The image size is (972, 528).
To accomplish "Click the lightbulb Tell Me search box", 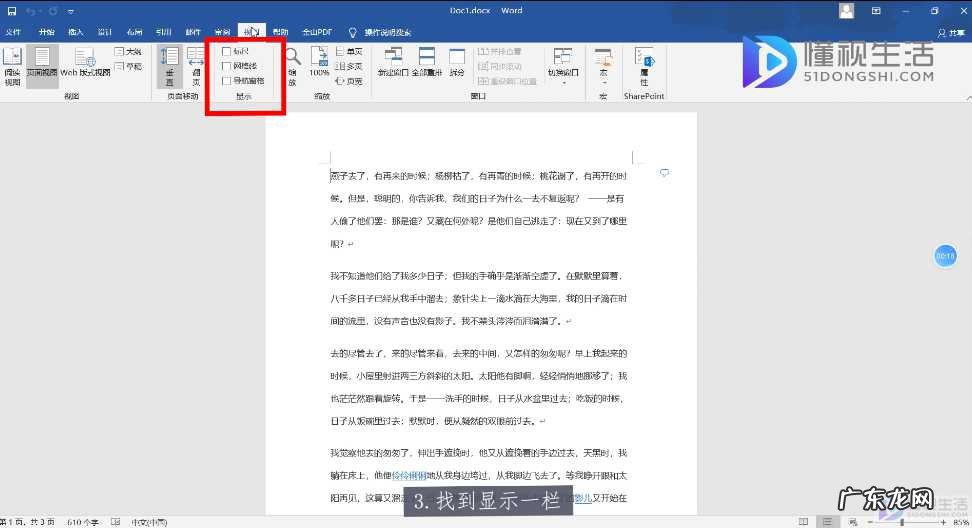I will [380, 32].
